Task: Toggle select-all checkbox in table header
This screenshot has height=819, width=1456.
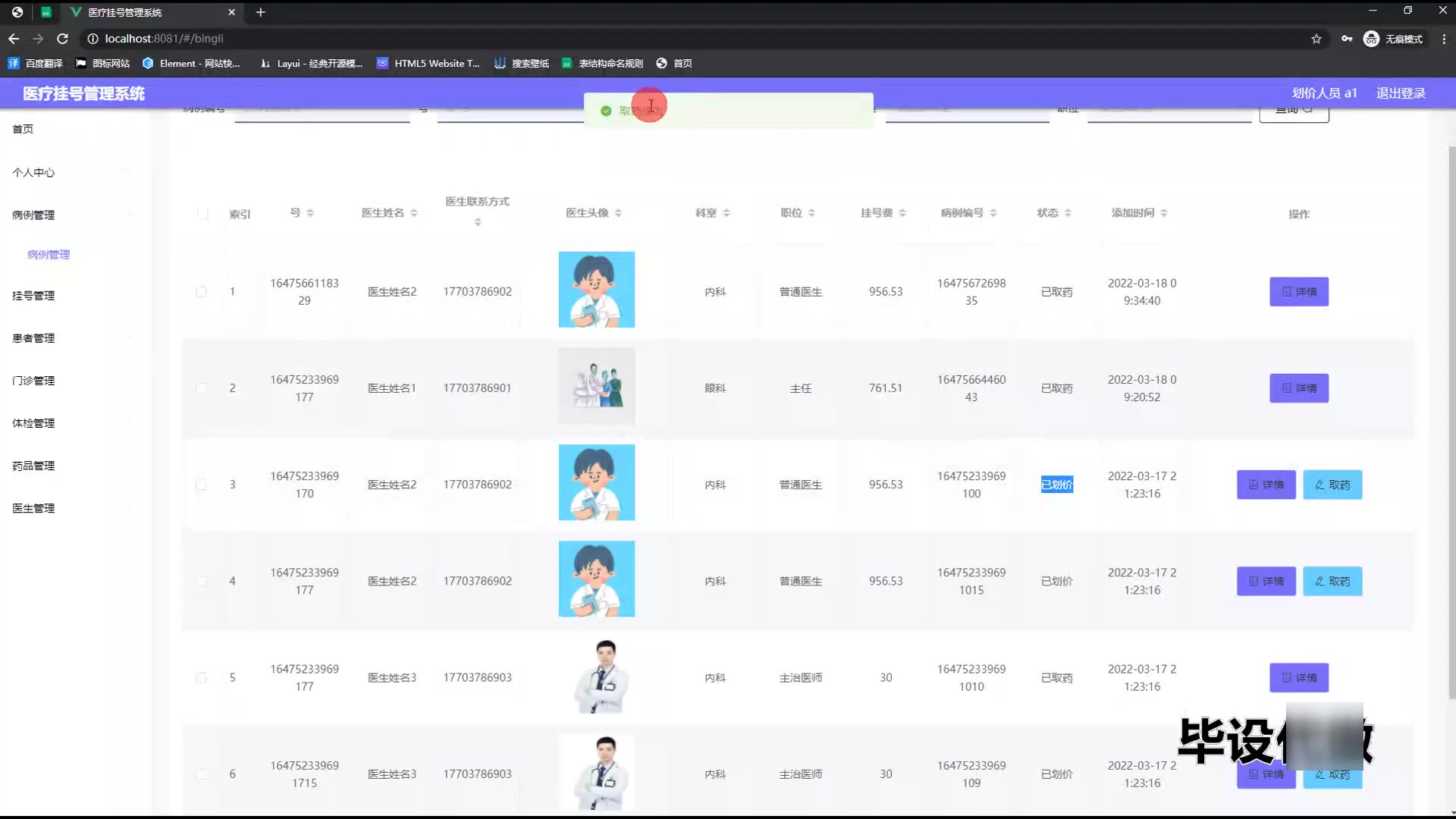Action: click(202, 214)
